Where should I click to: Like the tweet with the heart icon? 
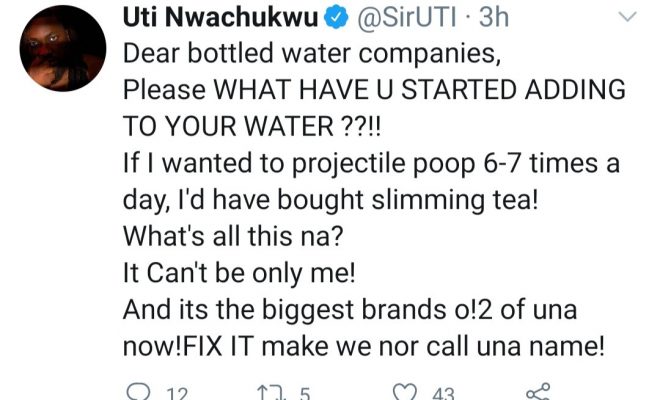coord(407,390)
